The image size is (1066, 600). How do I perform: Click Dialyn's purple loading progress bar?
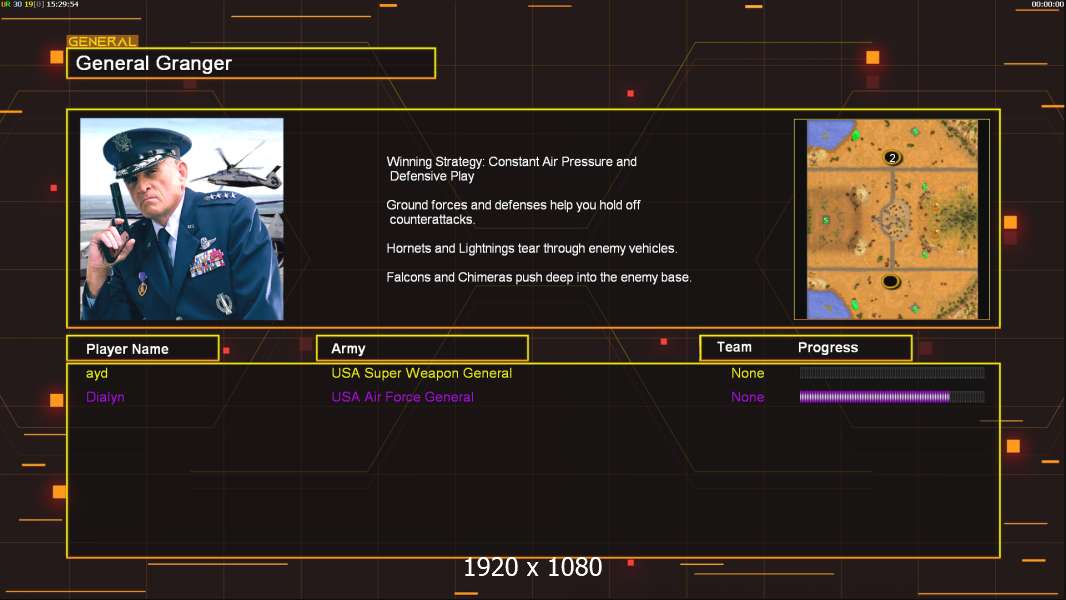coord(892,397)
